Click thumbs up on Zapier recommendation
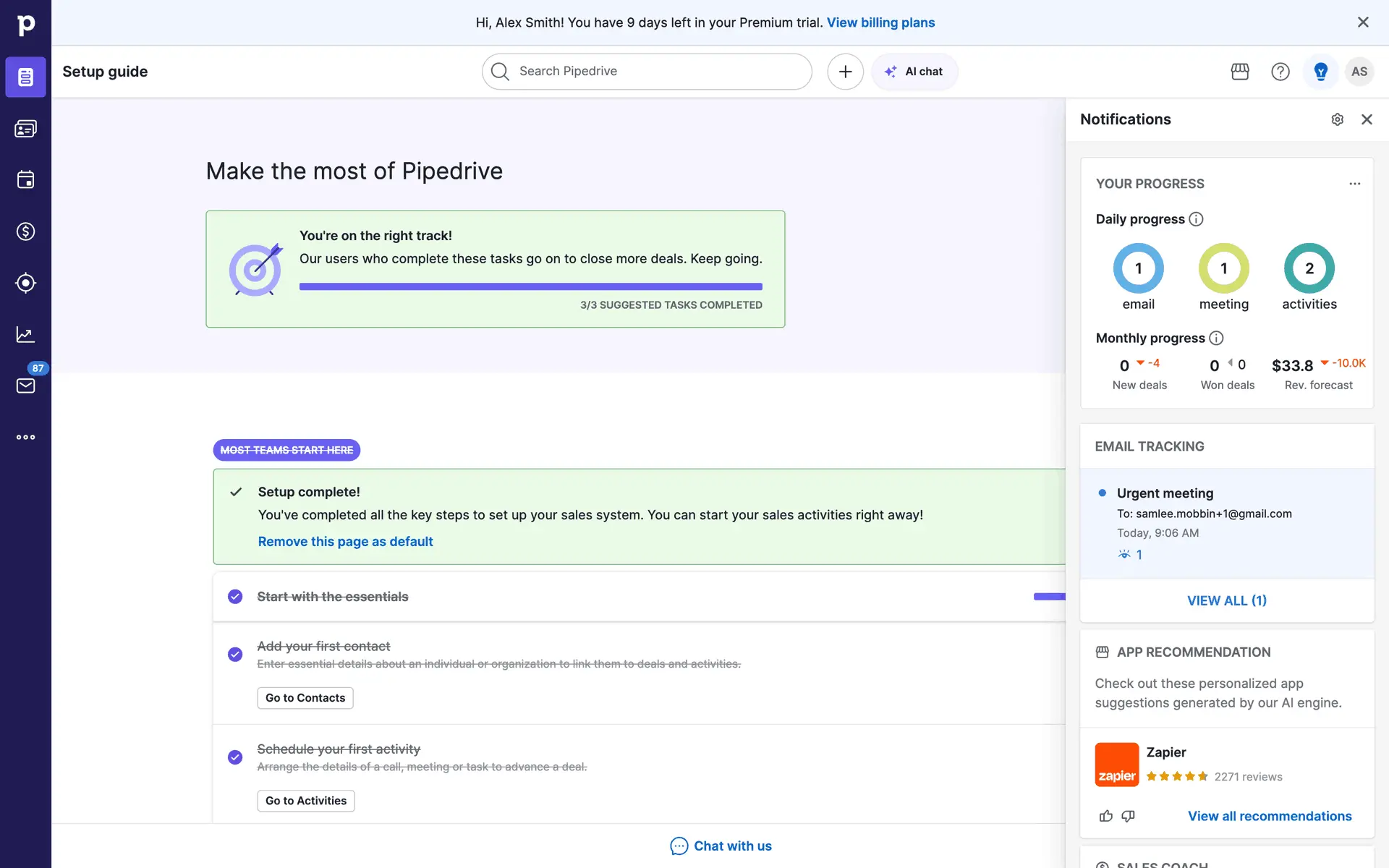 [1105, 816]
